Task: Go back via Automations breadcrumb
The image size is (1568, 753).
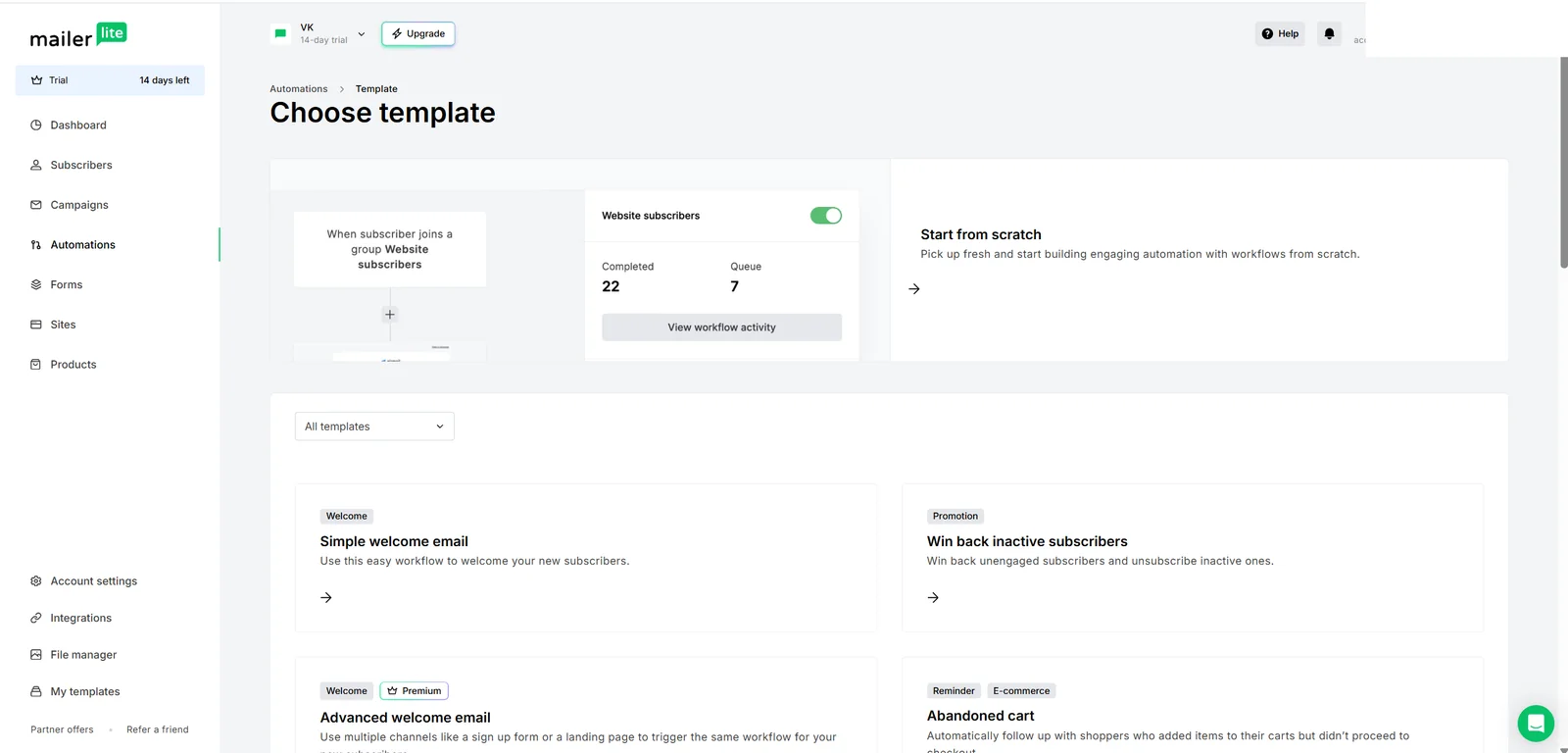Action: (299, 89)
